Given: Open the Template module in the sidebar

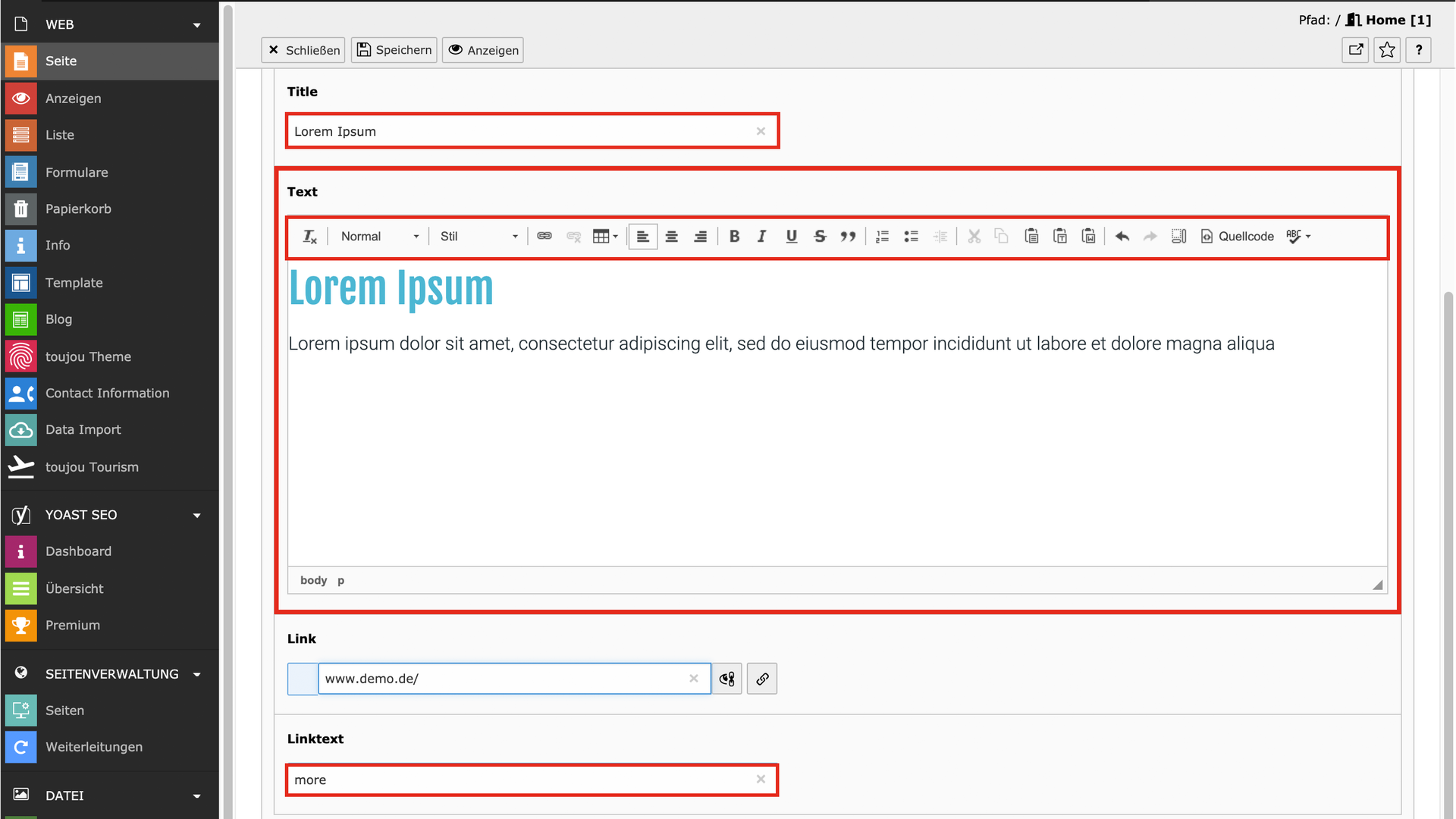Looking at the screenshot, I should (74, 283).
